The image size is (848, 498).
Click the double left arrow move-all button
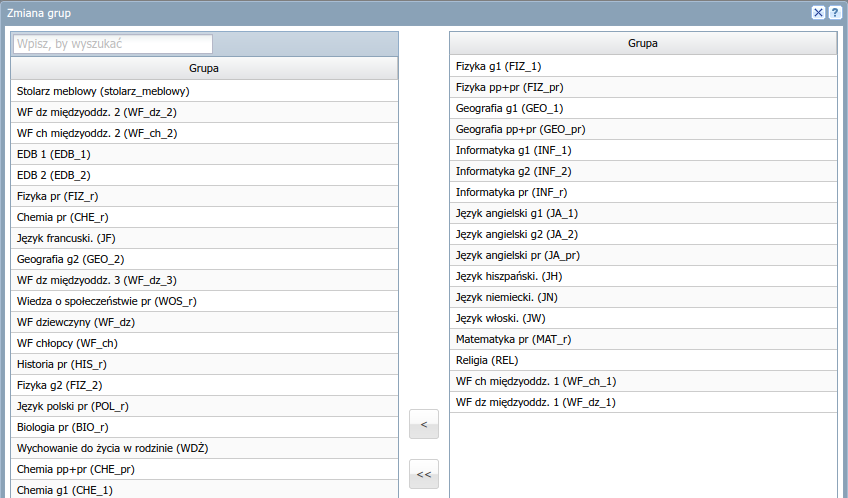point(424,474)
